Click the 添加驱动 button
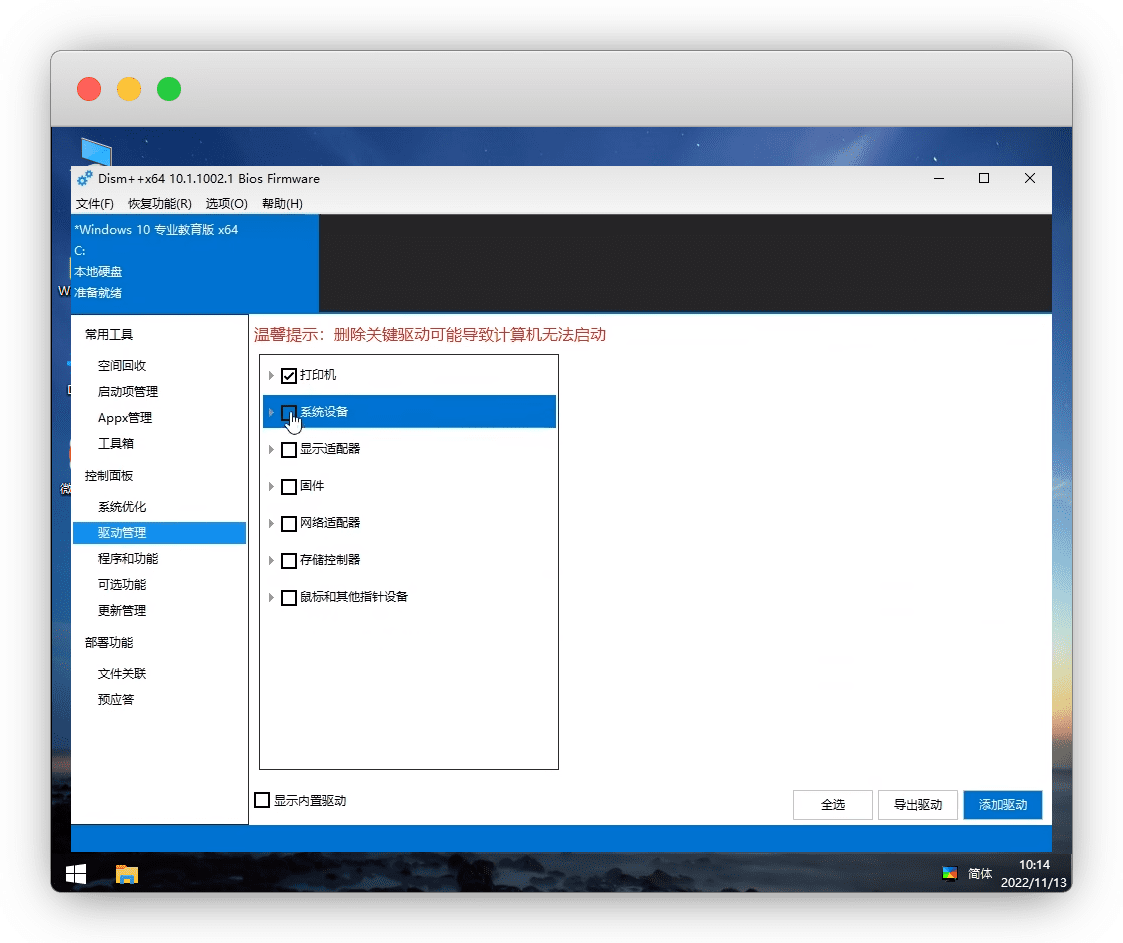 pyautogui.click(x=1003, y=804)
